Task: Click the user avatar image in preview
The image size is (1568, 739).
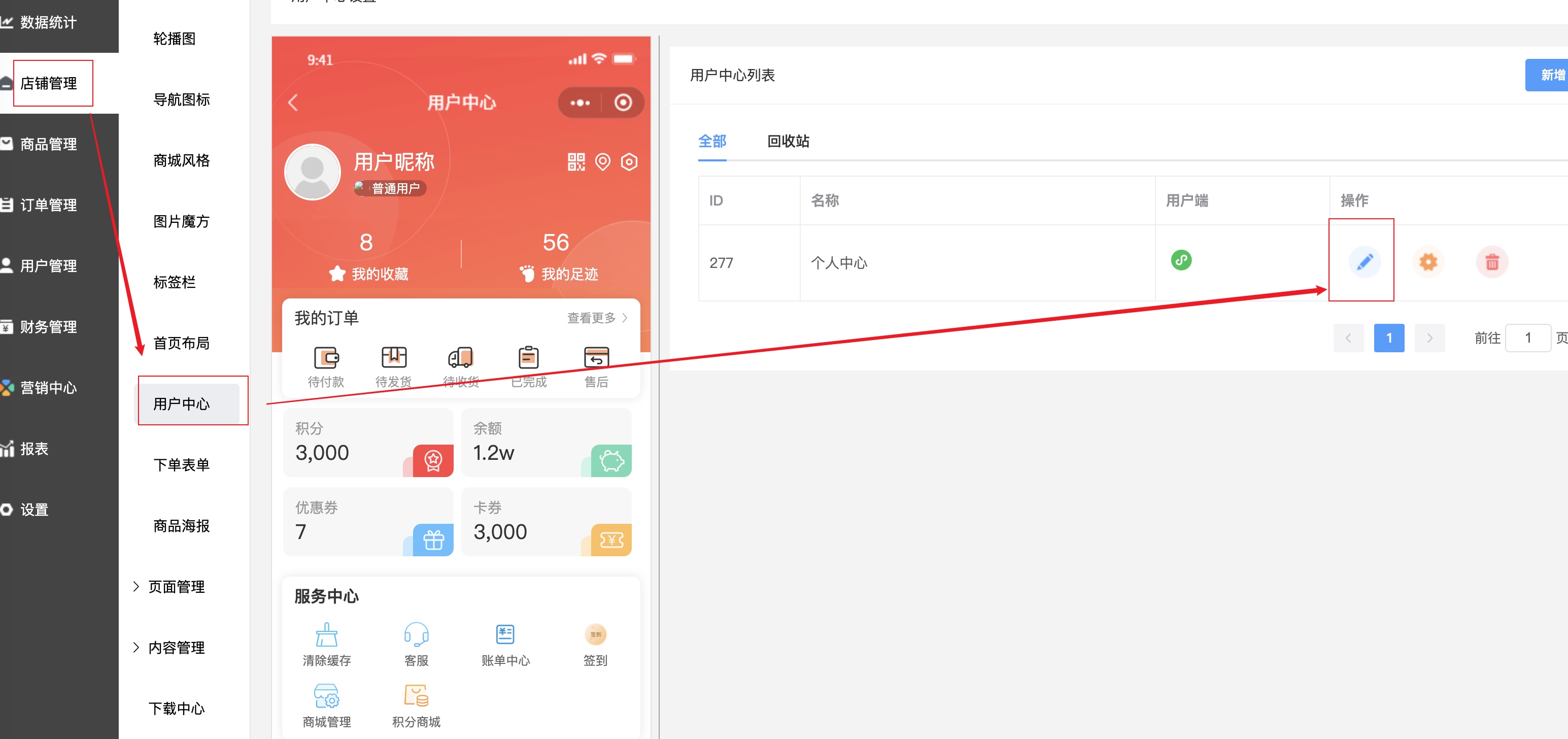Action: 312,172
